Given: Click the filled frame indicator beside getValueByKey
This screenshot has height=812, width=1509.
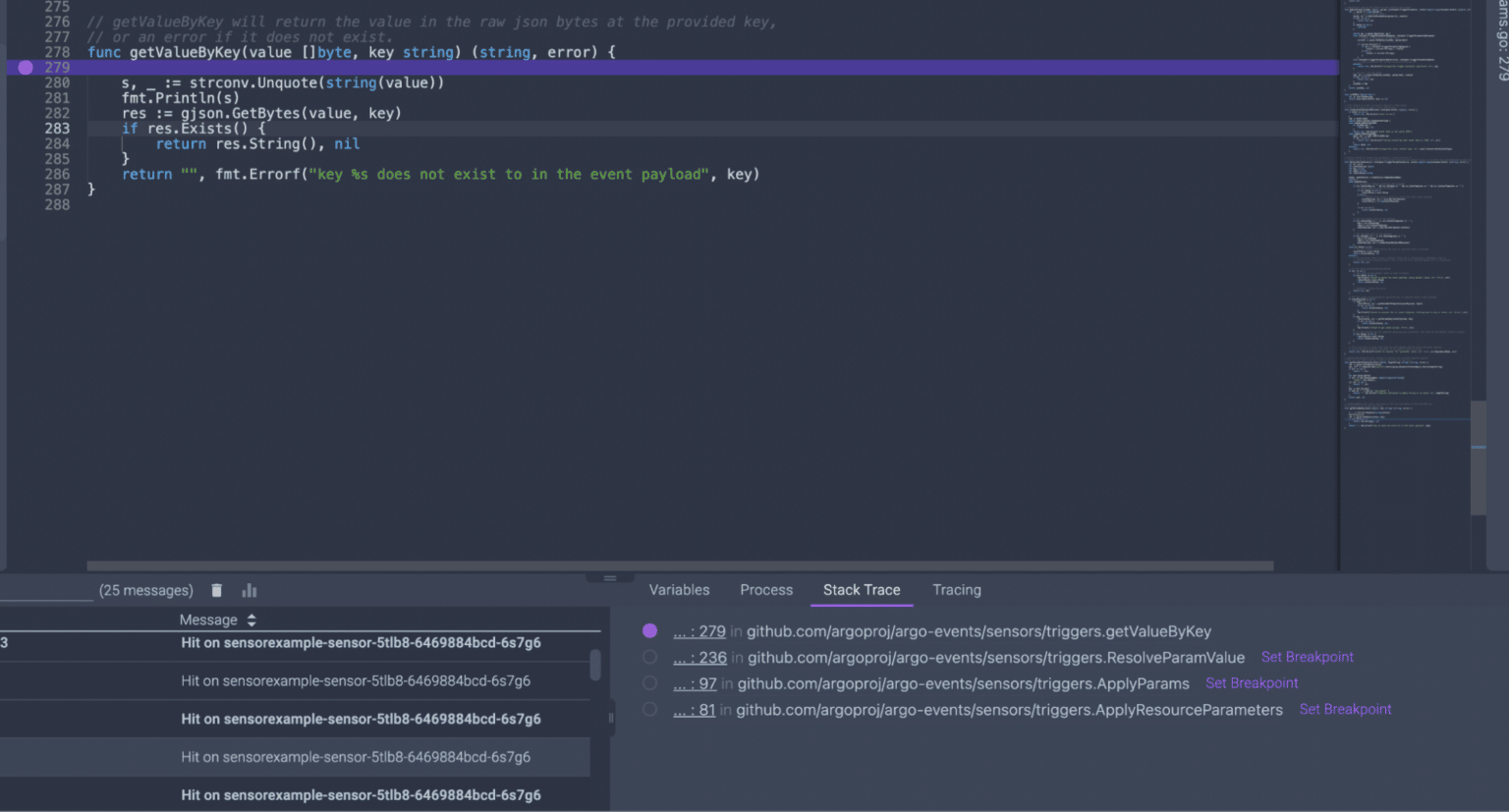Looking at the screenshot, I should pos(648,631).
